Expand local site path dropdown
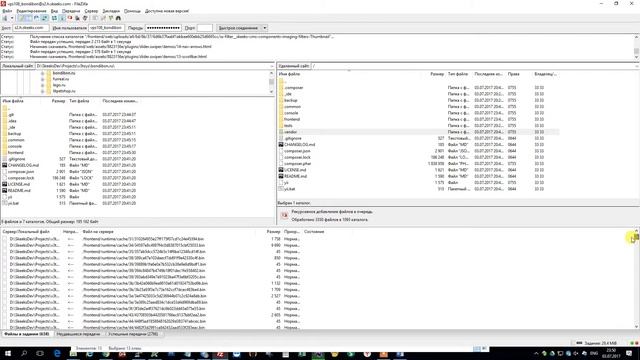The height and width of the screenshot is (360, 640). click(x=272, y=66)
